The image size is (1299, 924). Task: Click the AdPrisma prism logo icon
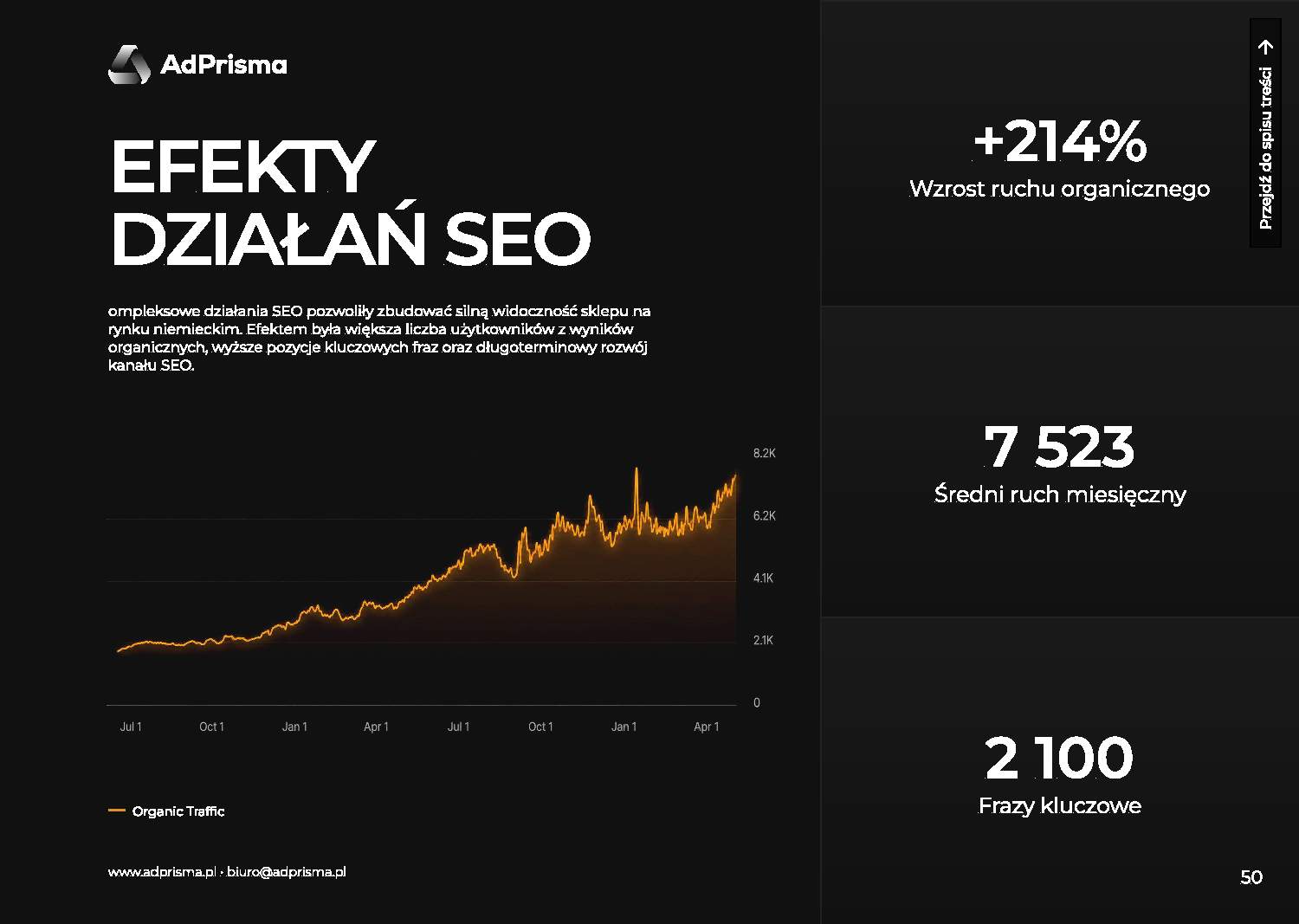129,65
